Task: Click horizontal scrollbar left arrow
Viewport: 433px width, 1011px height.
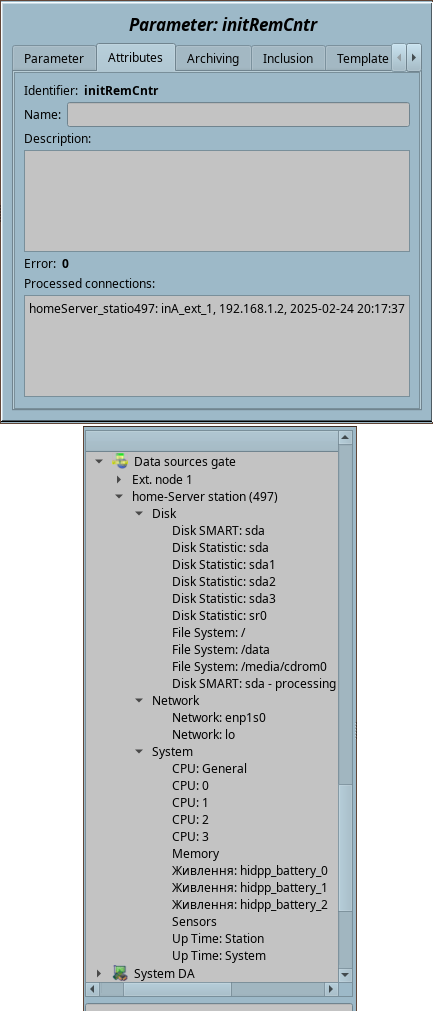Action: pos(93,988)
